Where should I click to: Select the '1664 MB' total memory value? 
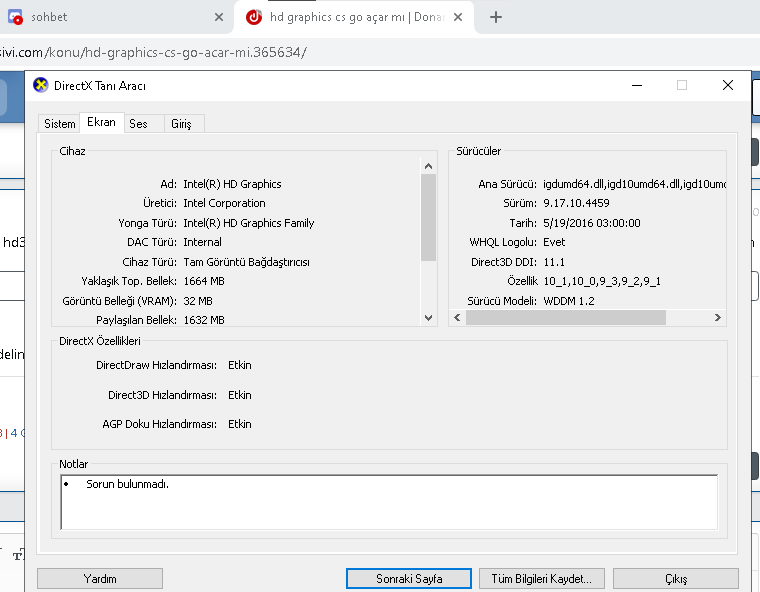[204, 281]
